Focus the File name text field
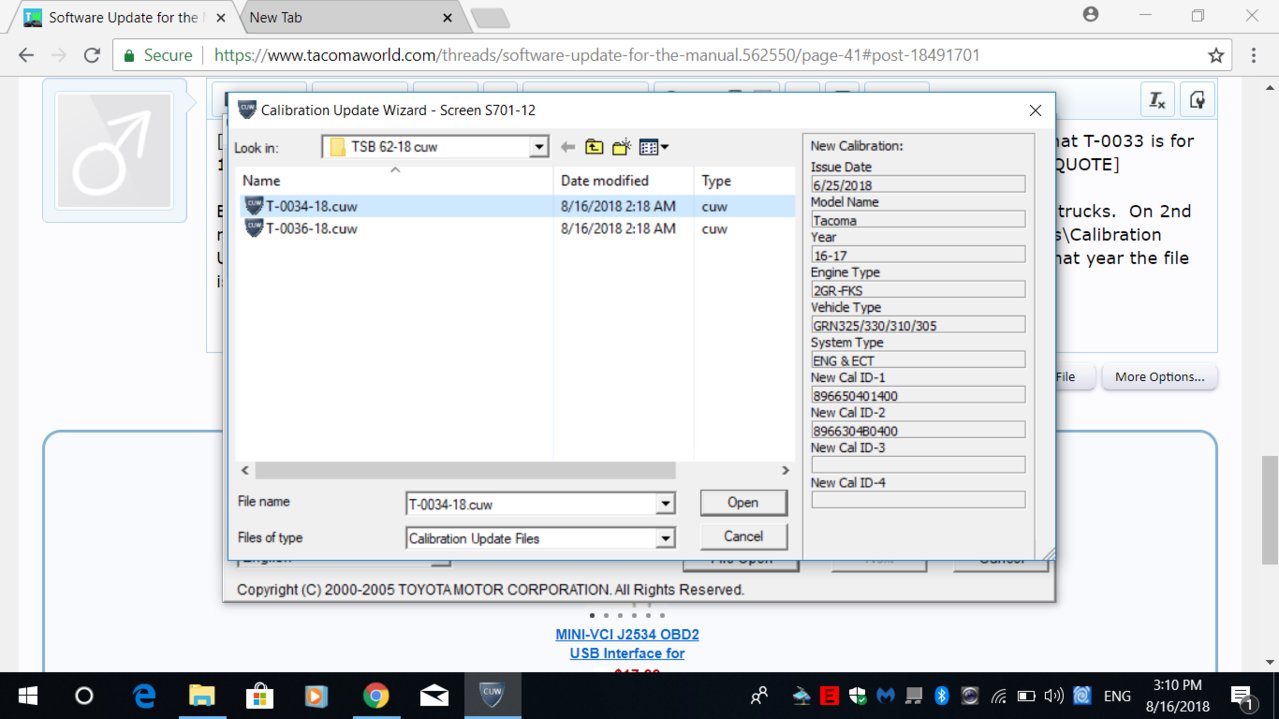This screenshot has height=719, width=1279. coord(531,505)
